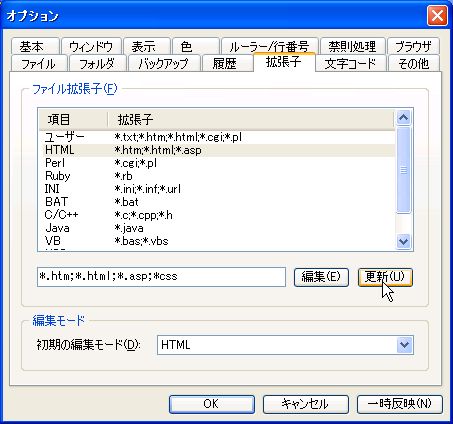Select the C/C++ entry in the list
The image size is (453, 424).
point(217,215)
